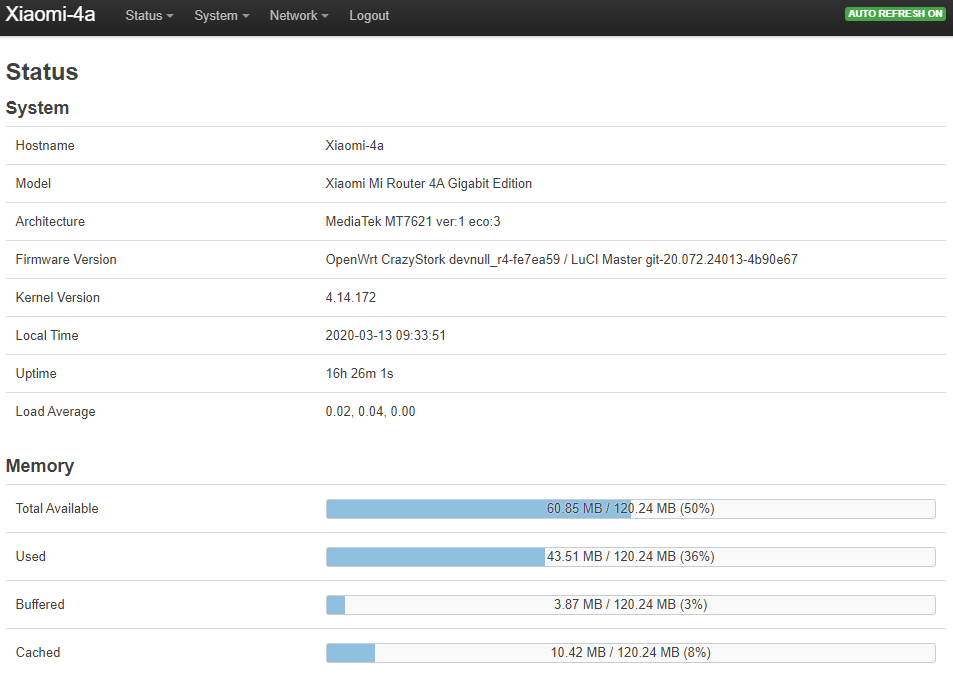Click the Kernel Version row label

pos(58,297)
